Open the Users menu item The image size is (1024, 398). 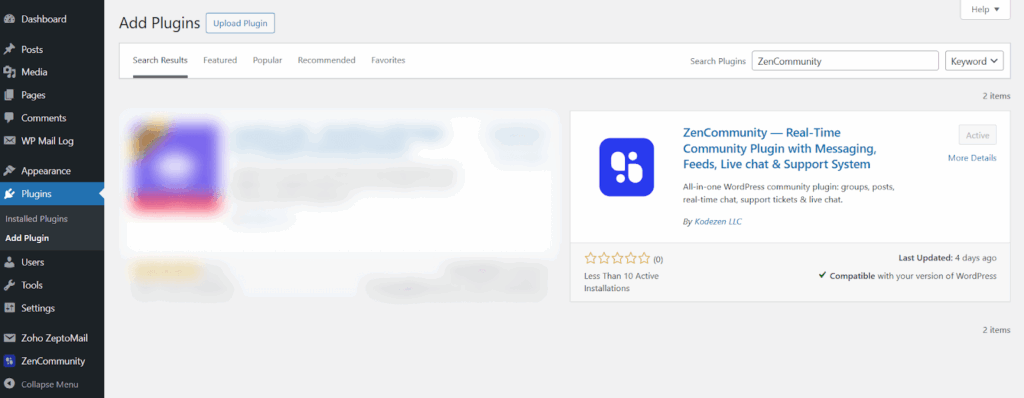coord(52,263)
